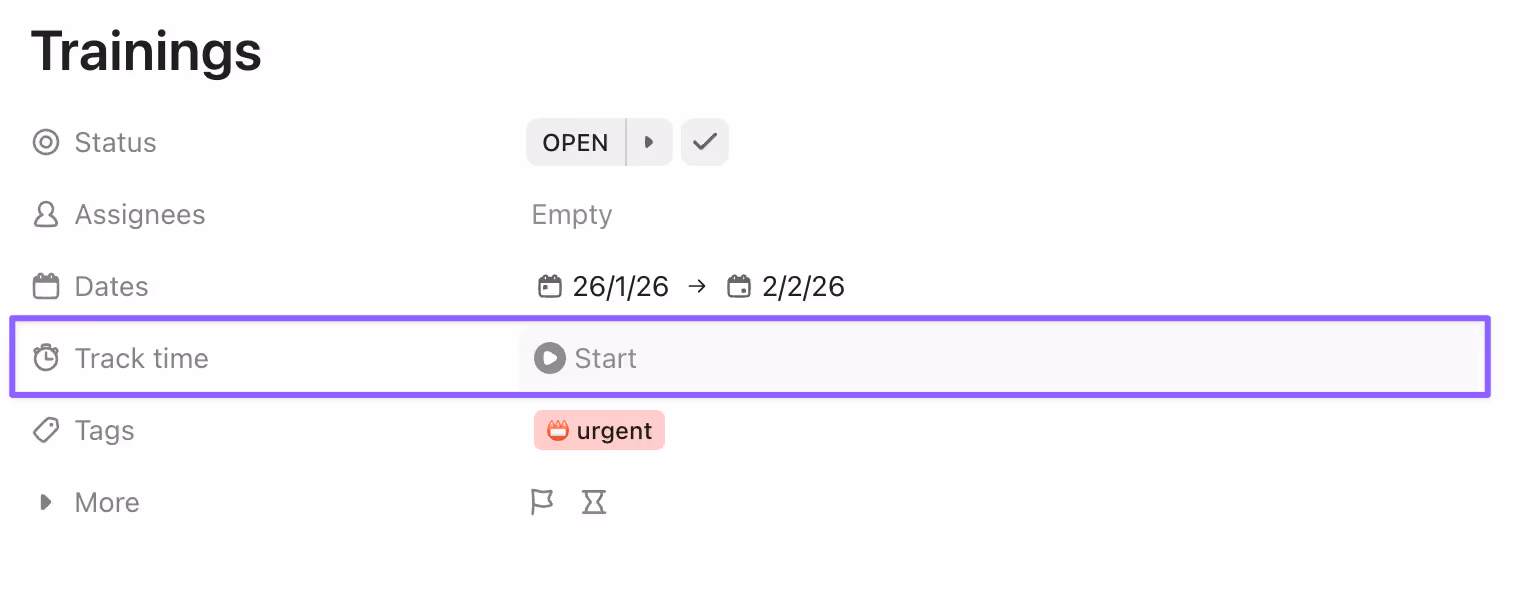Click the Track time stopwatch icon
The width and height of the screenshot is (1518, 594).
click(x=46, y=358)
